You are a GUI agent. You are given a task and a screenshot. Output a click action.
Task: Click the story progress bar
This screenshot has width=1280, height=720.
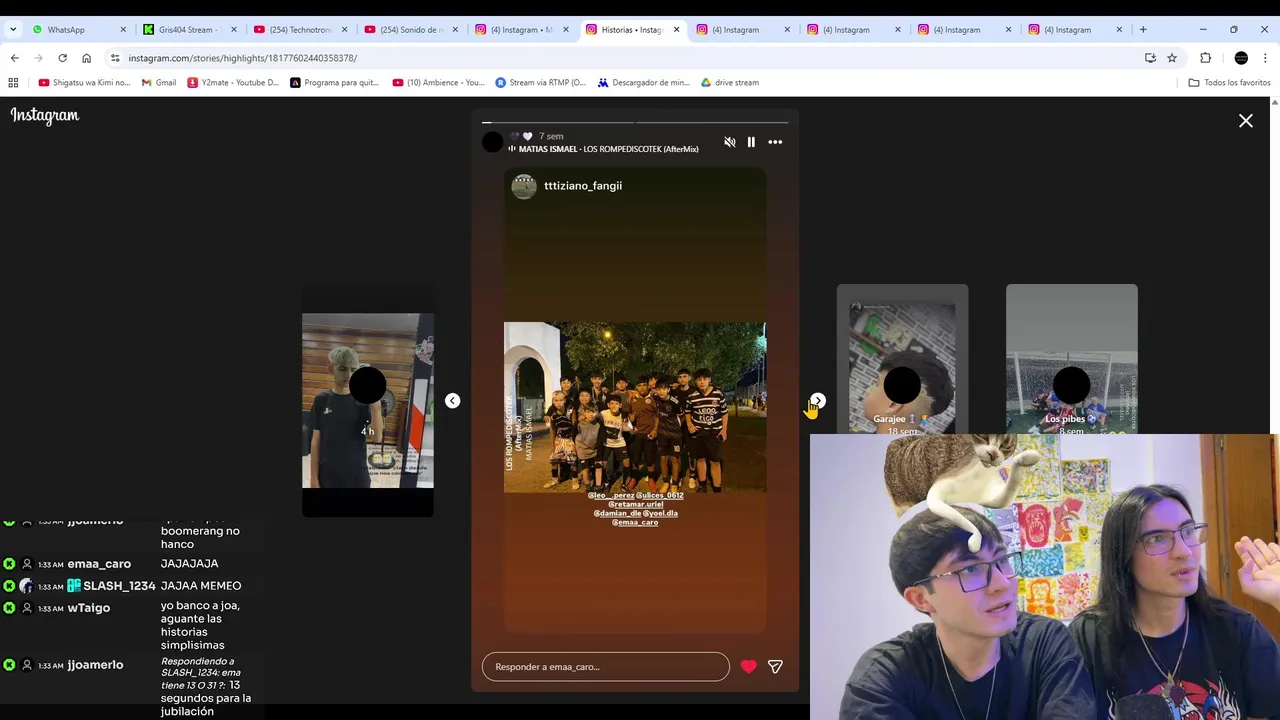(635, 123)
